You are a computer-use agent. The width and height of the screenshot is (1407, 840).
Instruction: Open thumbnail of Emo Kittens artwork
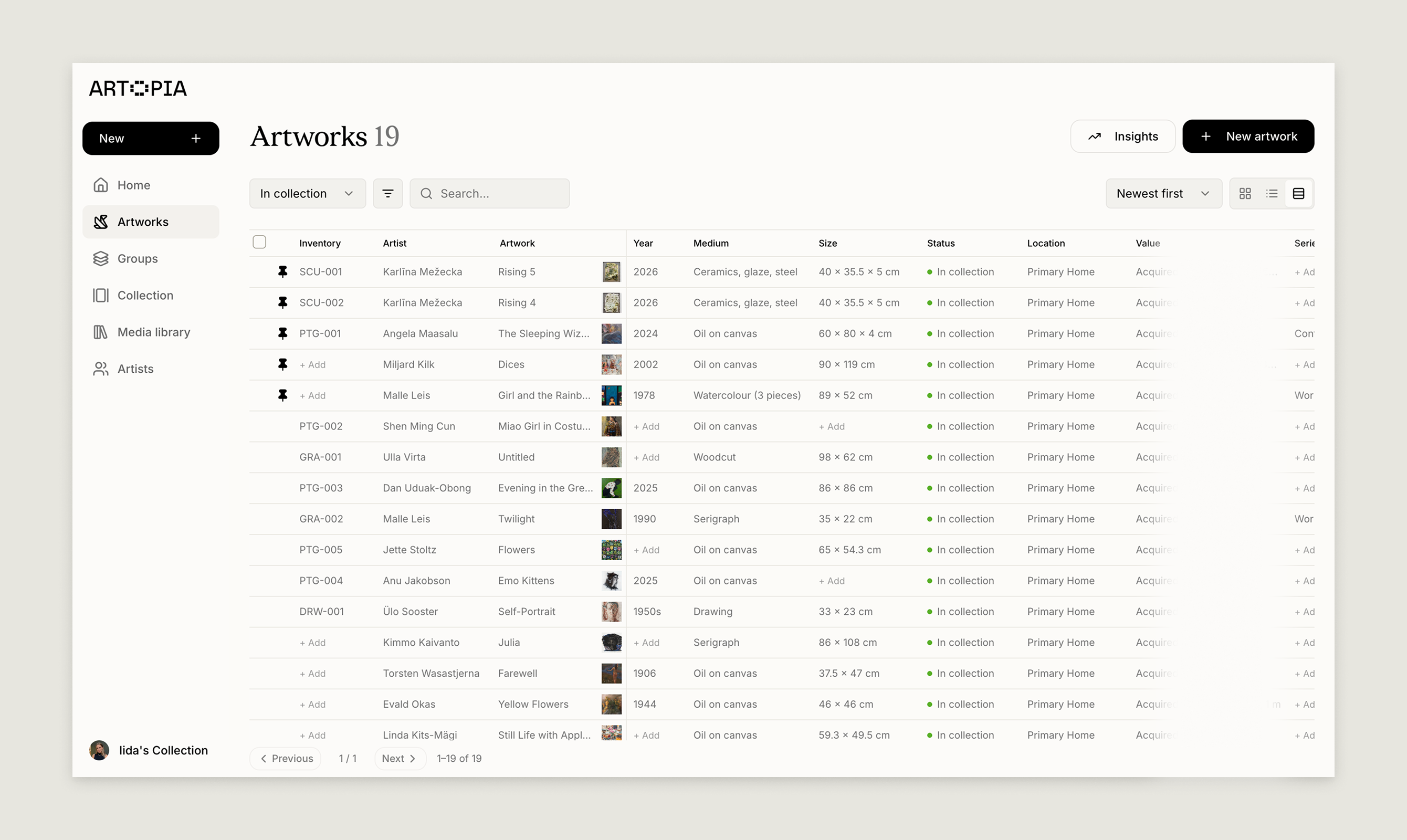(x=611, y=581)
